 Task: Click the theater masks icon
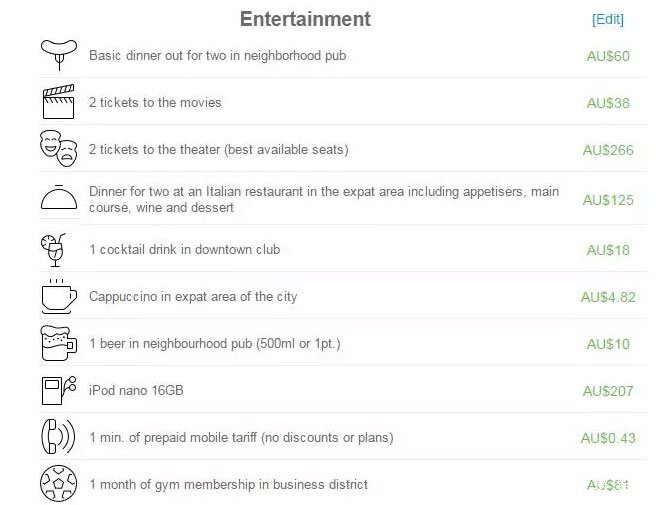(58, 148)
